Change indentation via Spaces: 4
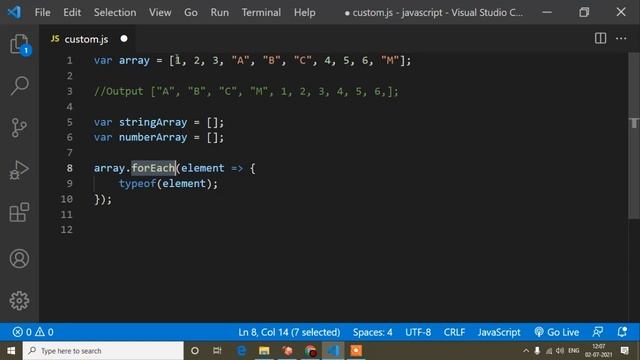The width and height of the screenshot is (640, 360). pyautogui.click(x=372, y=332)
